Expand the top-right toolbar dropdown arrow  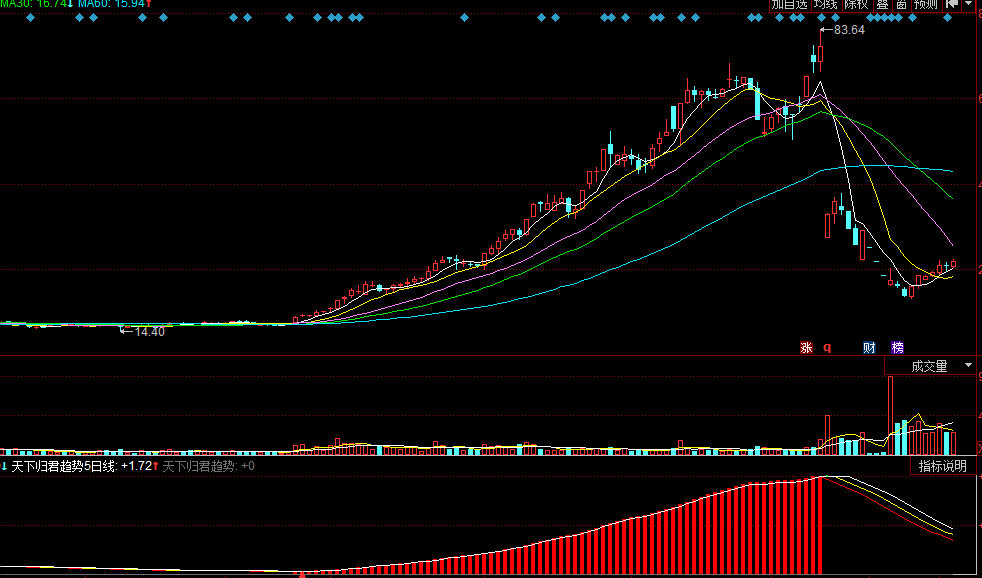coord(969,4)
